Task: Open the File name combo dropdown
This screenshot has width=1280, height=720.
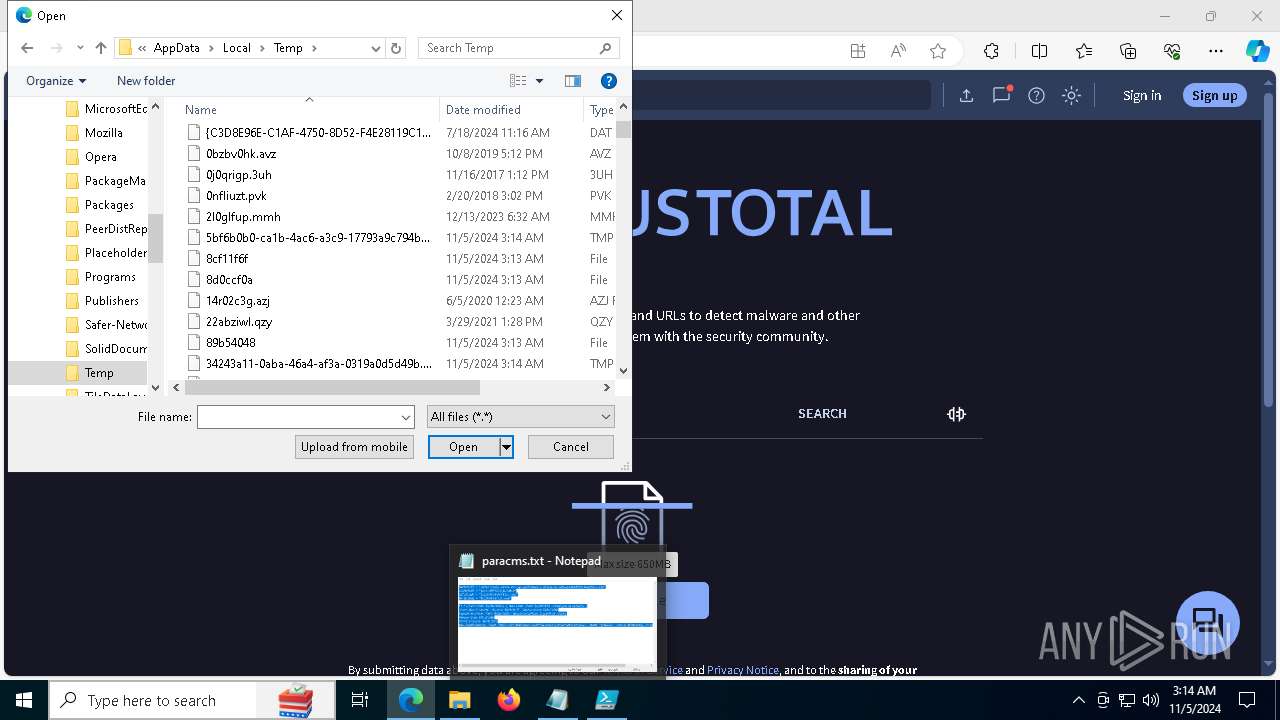Action: (406, 417)
